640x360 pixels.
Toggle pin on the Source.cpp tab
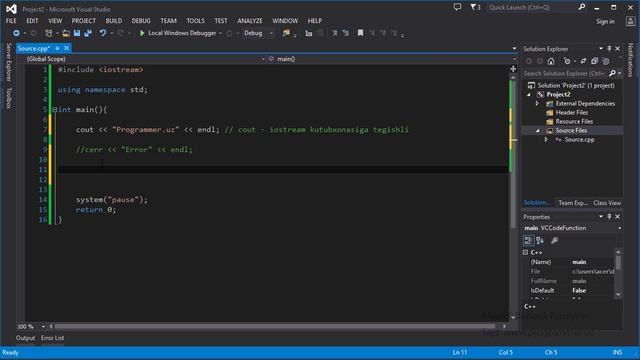(58, 49)
